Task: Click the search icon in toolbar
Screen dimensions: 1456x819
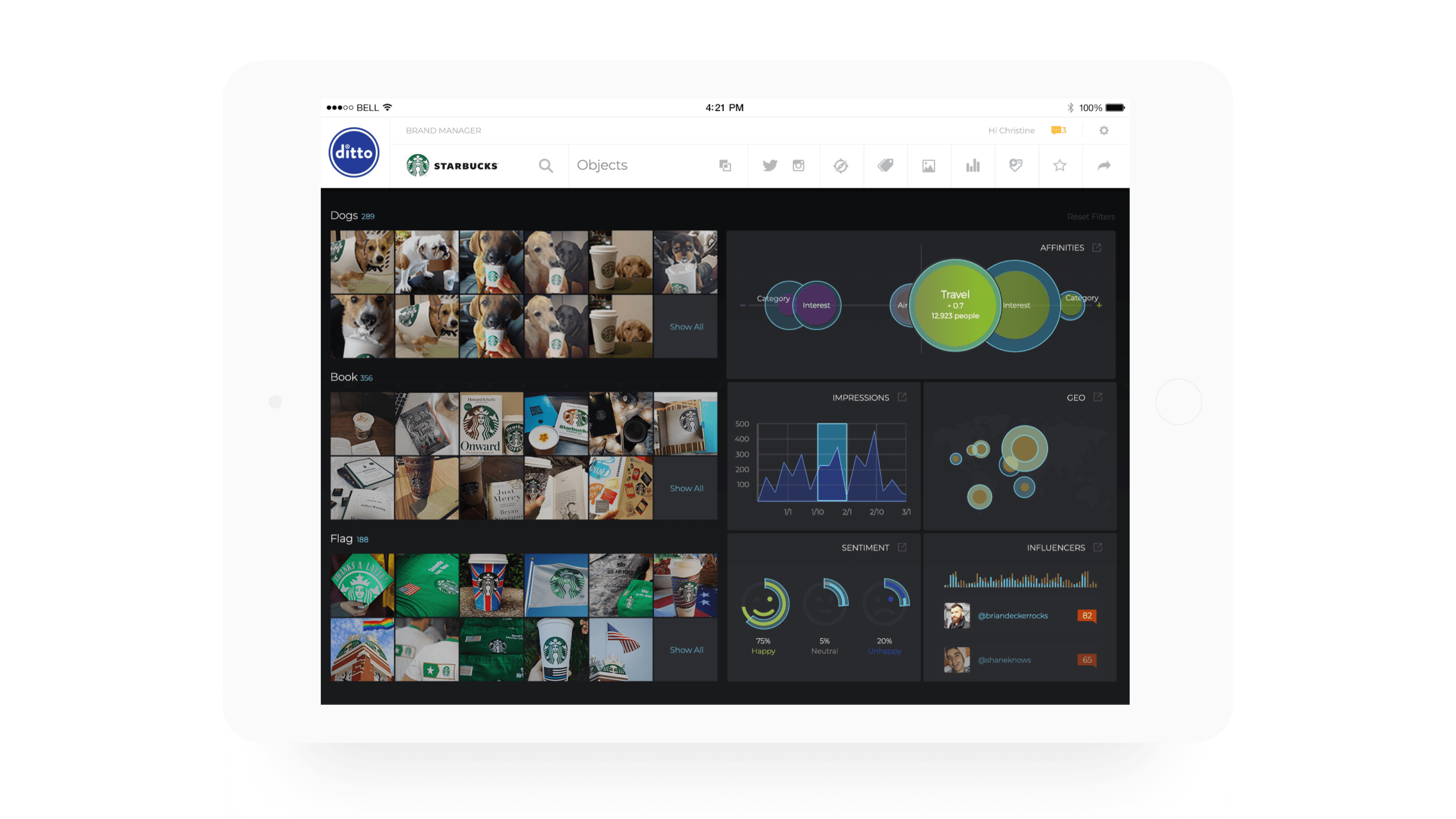Action: 547,165
